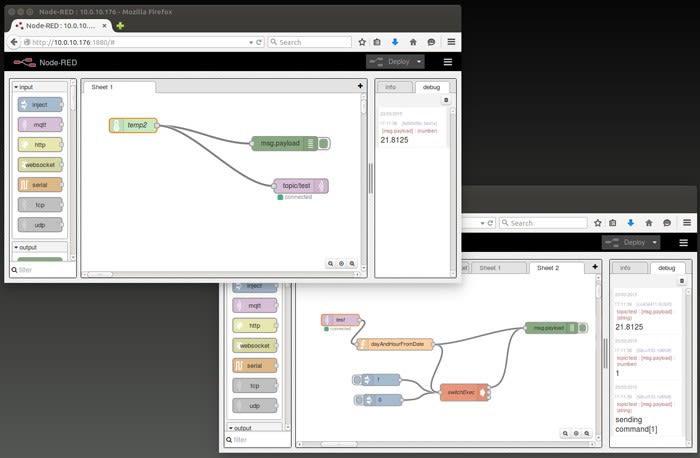Select http node in front window palette
This screenshot has width=700, height=458.
coord(40,145)
